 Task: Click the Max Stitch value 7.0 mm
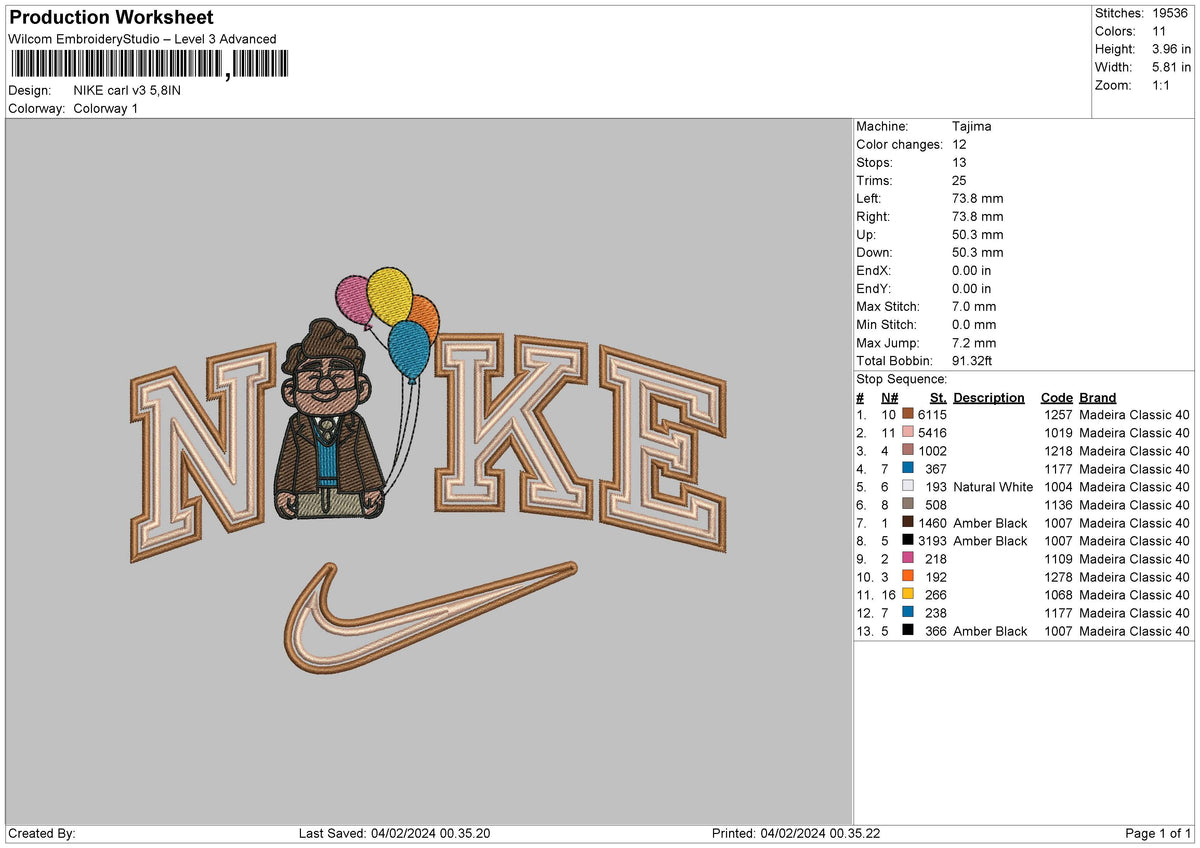pos(974,307)
